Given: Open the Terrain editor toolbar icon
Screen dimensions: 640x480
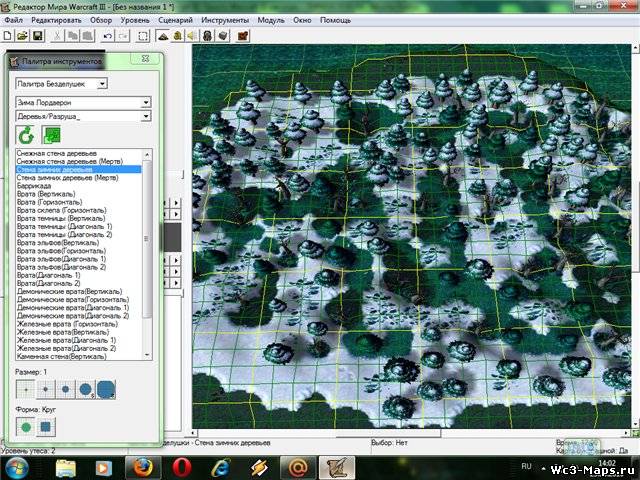Looking at the screenshot, I should [x=165, y=35].
